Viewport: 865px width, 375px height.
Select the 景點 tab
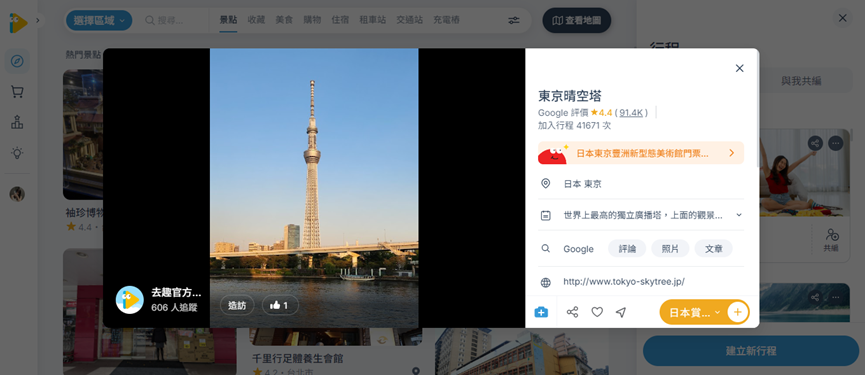[x=228, y=20]
